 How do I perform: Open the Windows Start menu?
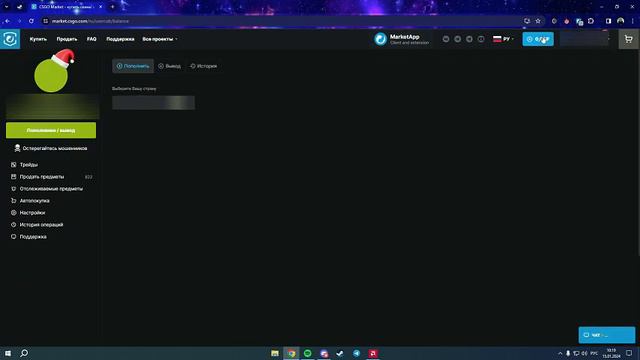coord(8,353)
